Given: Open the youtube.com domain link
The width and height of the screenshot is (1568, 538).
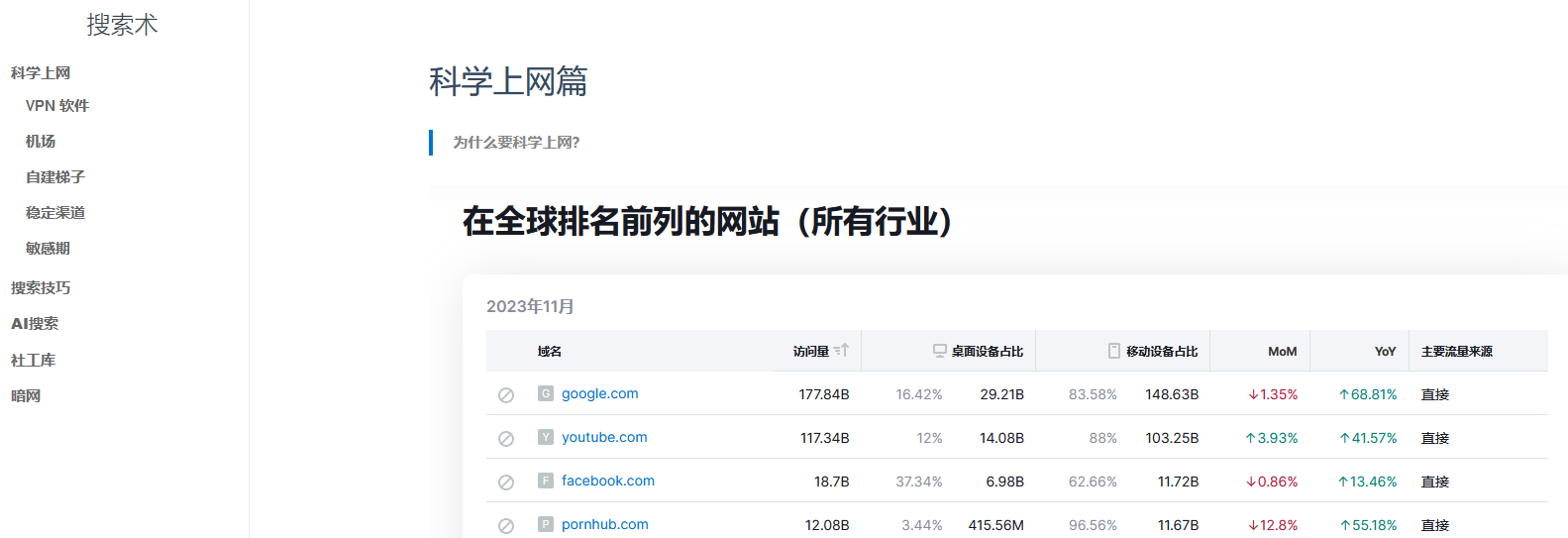Looking at the screenshot, I should (604, 437).
